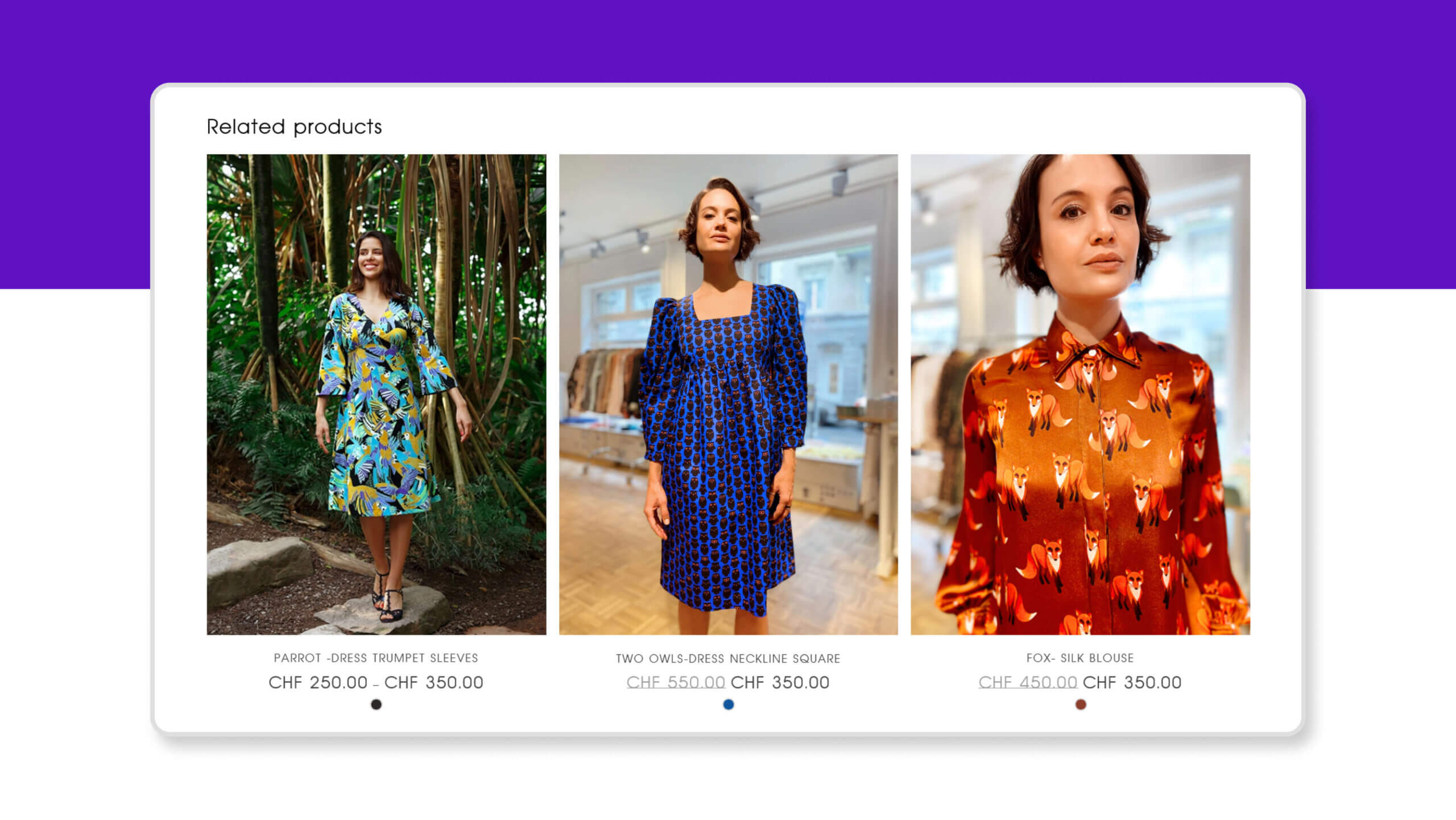Click the Two Owls-Dress Neckline Square title
Screen dimensions: 1456x820
728,658
